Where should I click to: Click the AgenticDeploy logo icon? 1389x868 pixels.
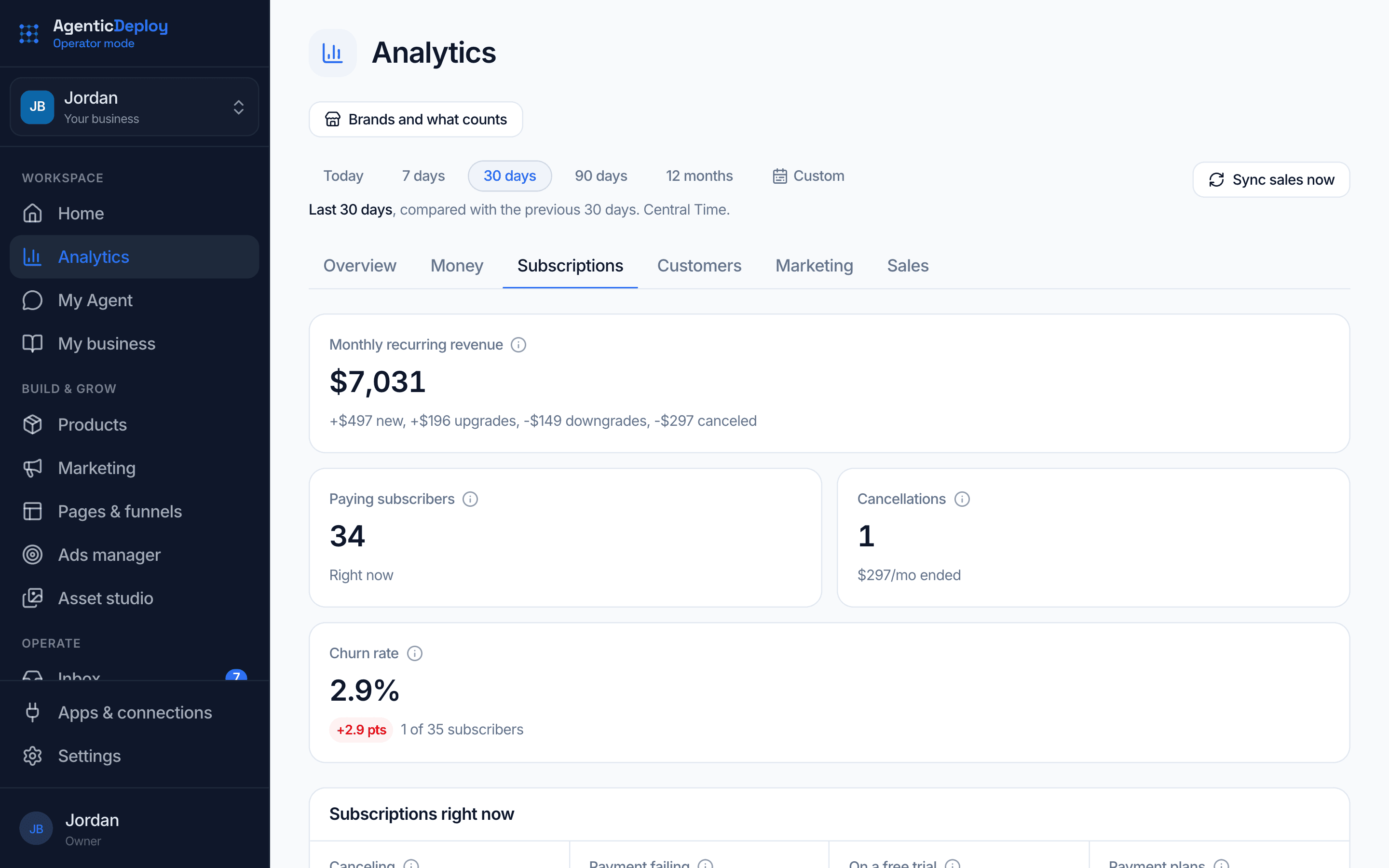[29, 34]
